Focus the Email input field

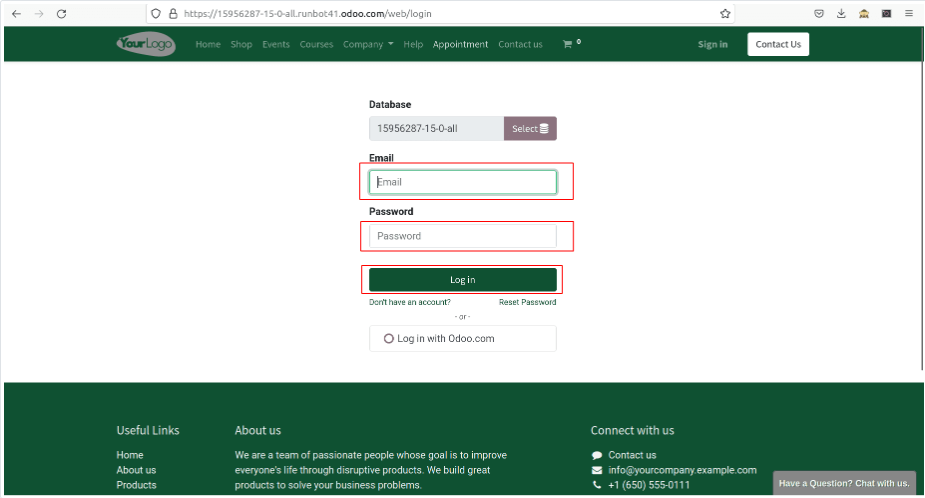point(463,182)
